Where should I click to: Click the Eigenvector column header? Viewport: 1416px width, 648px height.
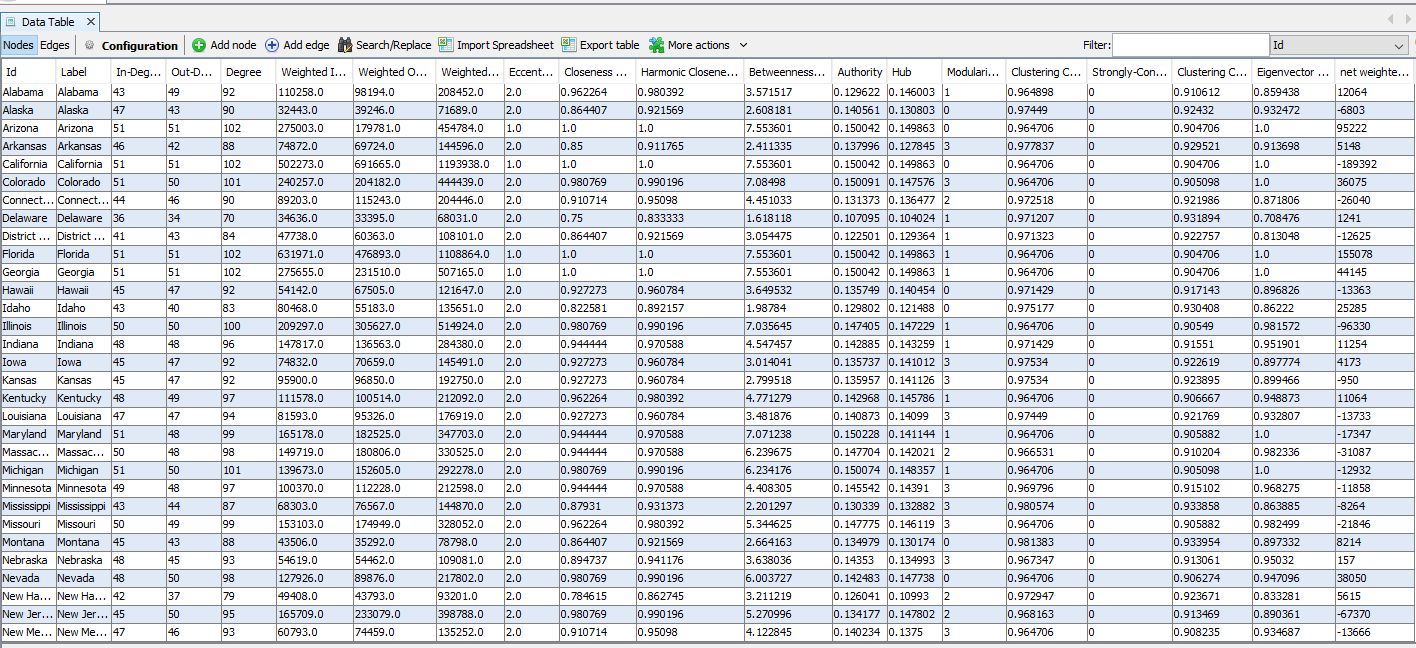coord(1293,72)
